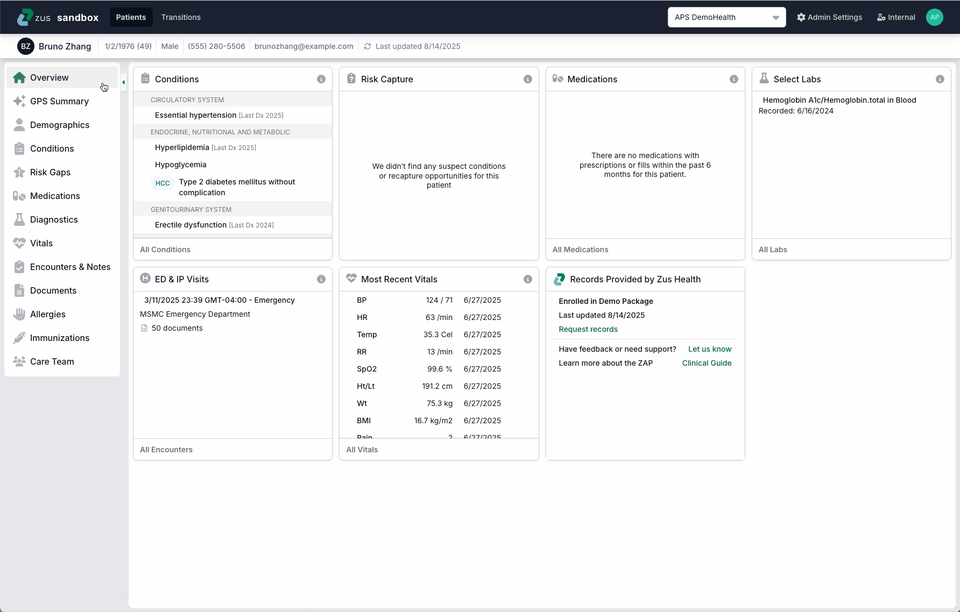Click the Let us know link
The image size is (960, 612).
pos(710,349)
